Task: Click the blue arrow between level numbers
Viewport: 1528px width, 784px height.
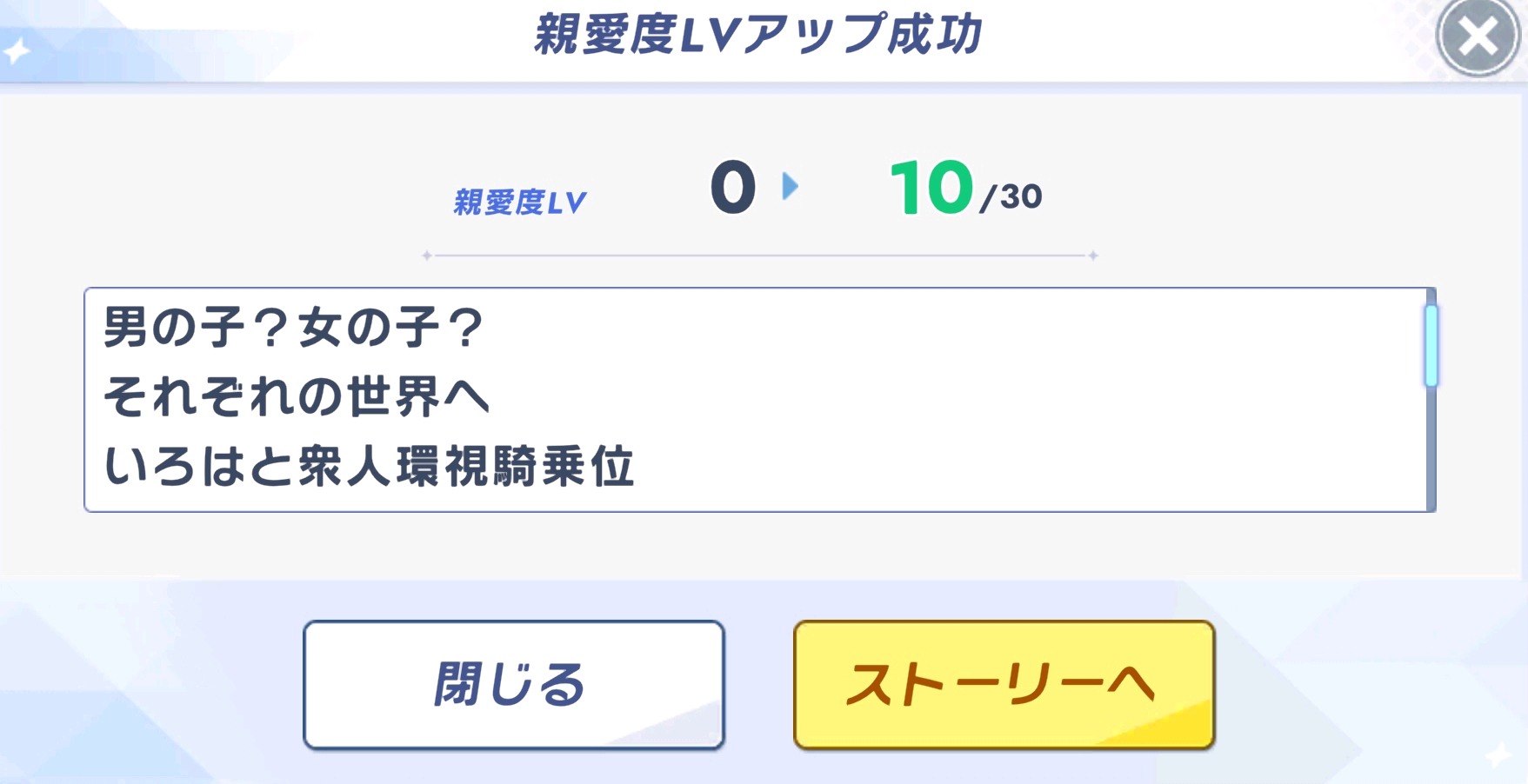Action: coord(790,186)
